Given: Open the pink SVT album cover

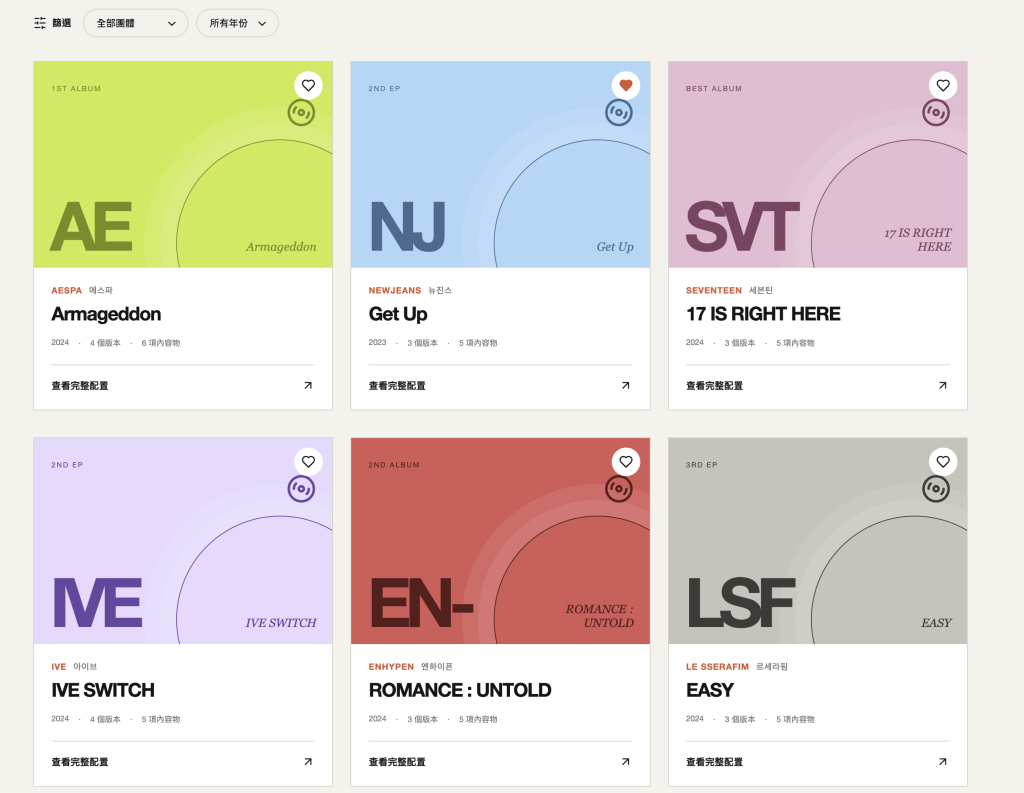Looking at the screenshot, I should click(x=818, y=165).
